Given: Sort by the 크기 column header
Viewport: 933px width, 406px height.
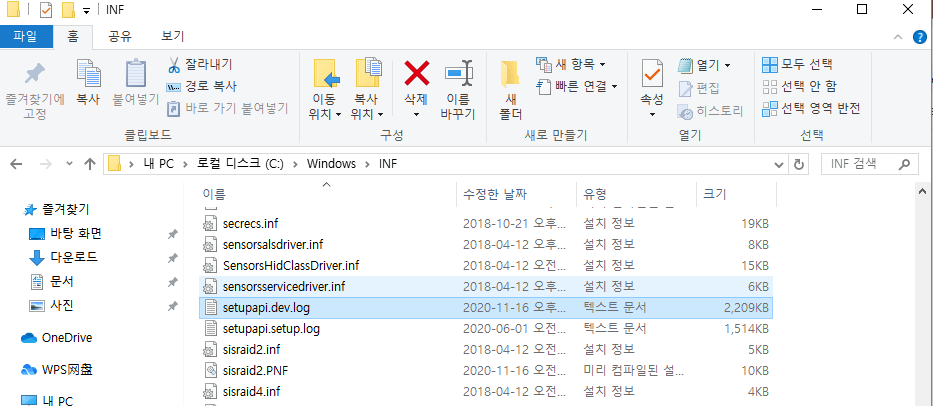Looking at the screenshot, I should pyautogui.click(x=736, y=194).
